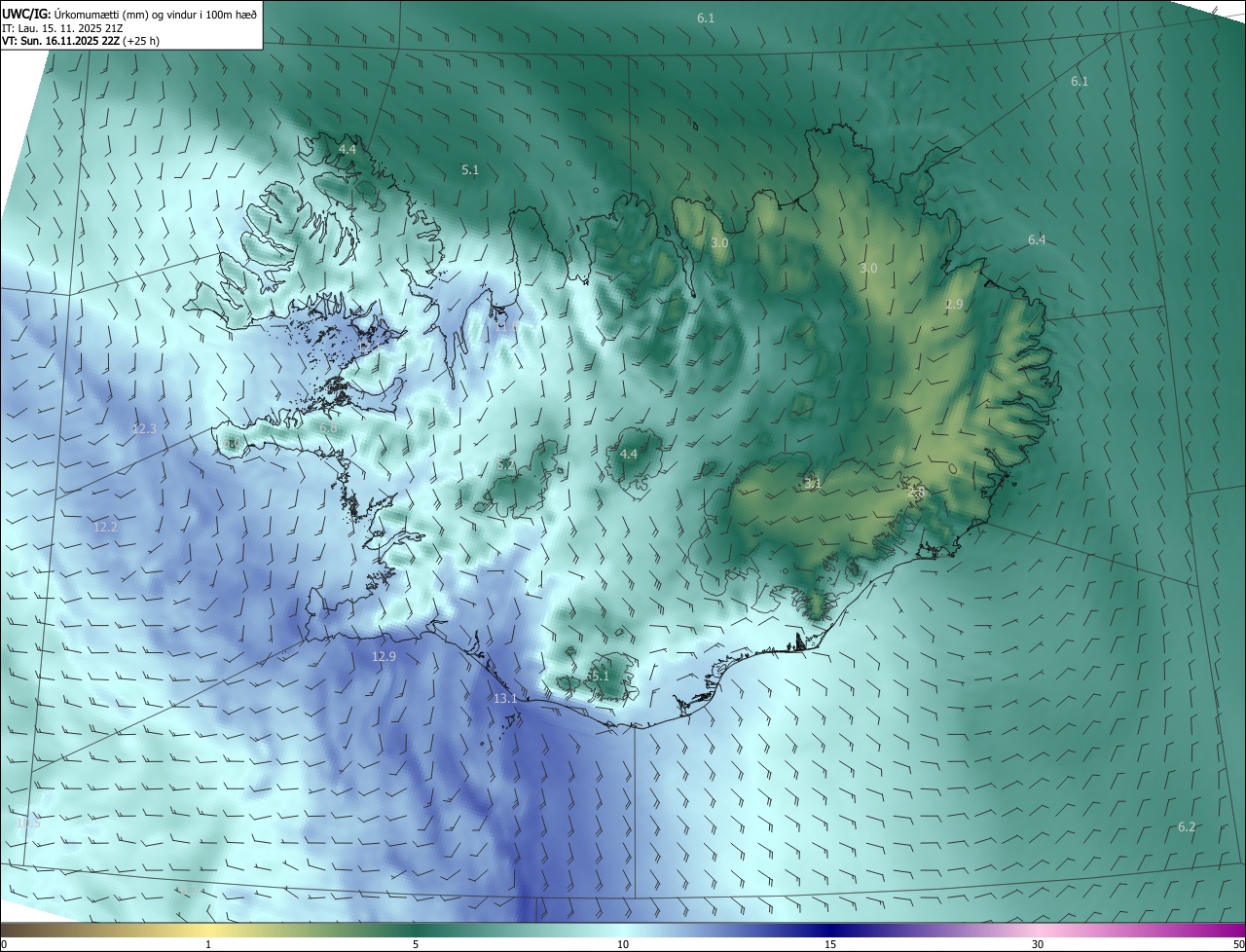
Task: Click the 12.3 value label
Action: click(144, 428)
